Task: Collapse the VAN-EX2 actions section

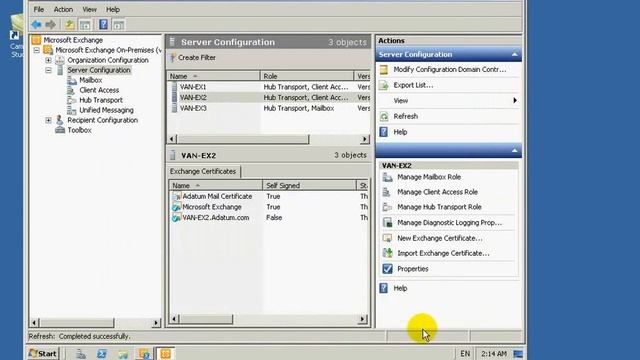Action: pyautogui.click(x=514, y=151)
